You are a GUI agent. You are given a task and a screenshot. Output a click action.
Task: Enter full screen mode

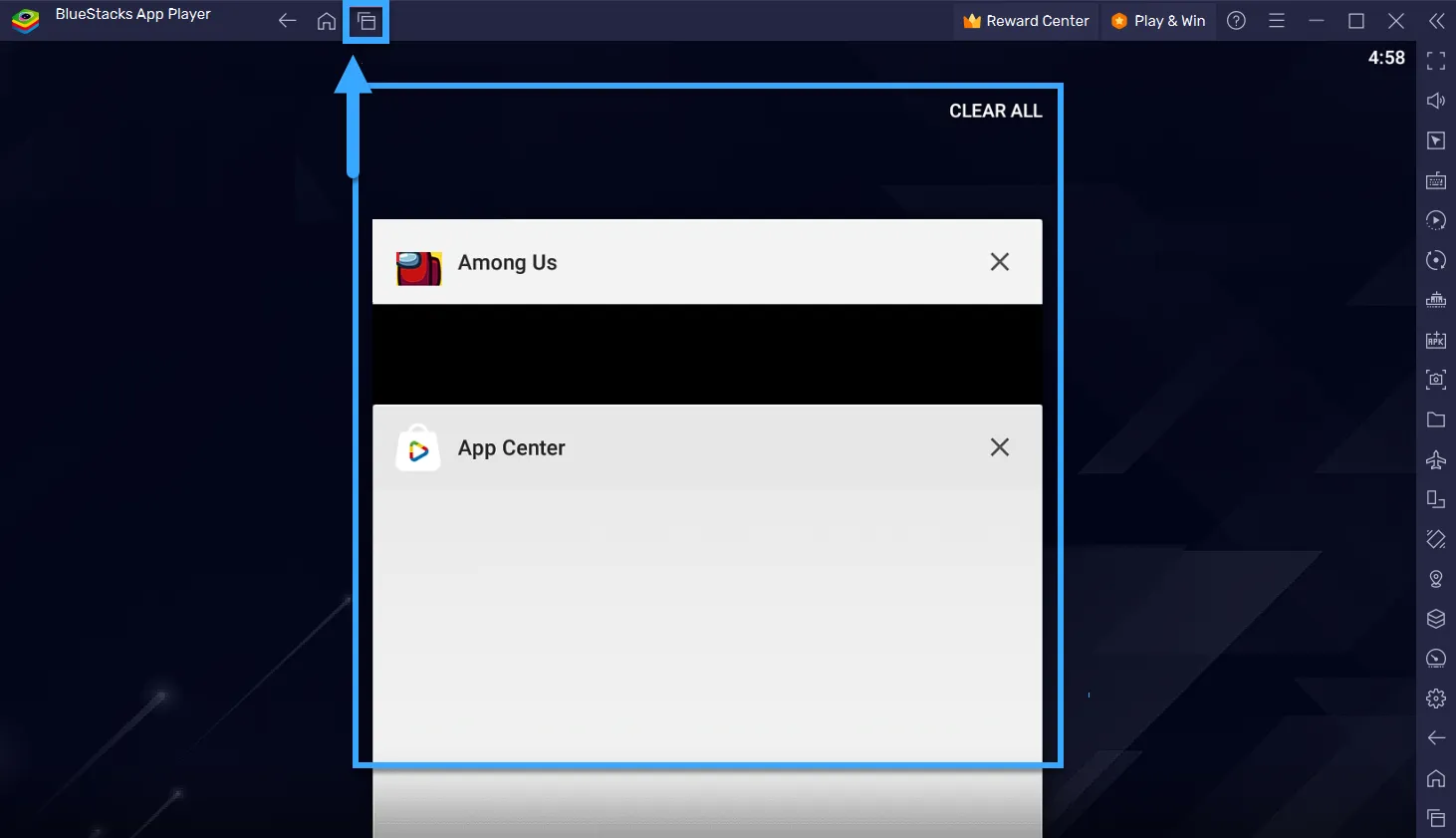pyautogui.click(x=1436, y=61)
